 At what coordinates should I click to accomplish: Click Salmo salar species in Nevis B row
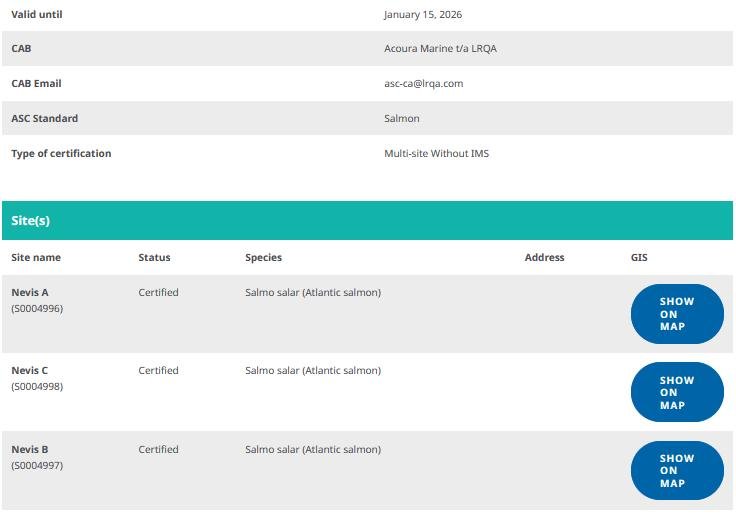[313, 449]
